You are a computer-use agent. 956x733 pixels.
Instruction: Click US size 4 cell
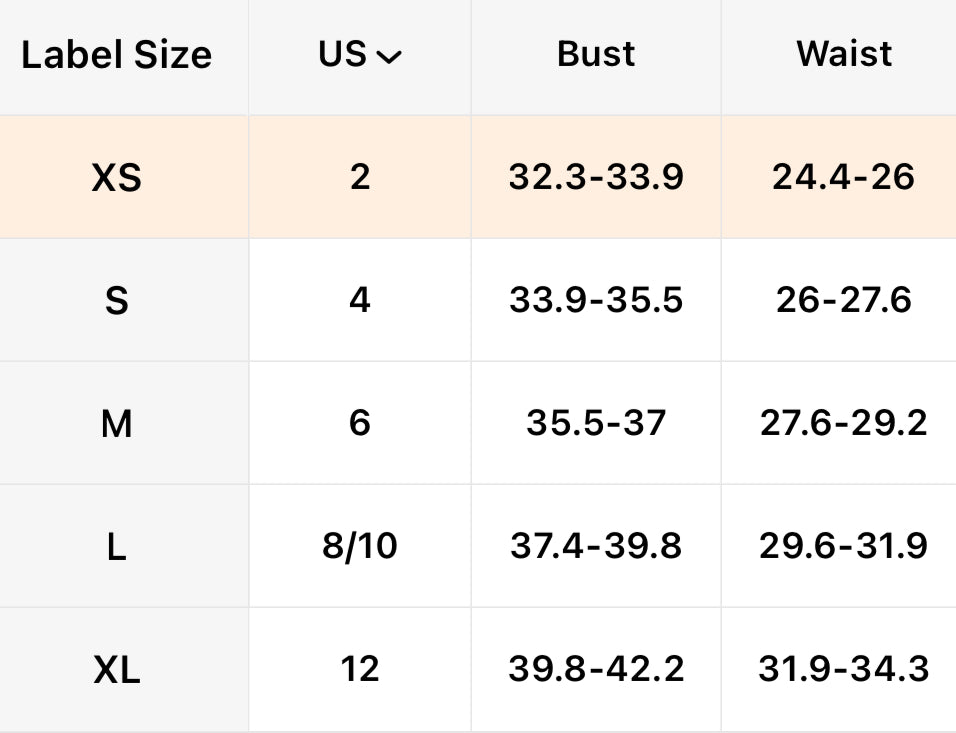(360, 300)
